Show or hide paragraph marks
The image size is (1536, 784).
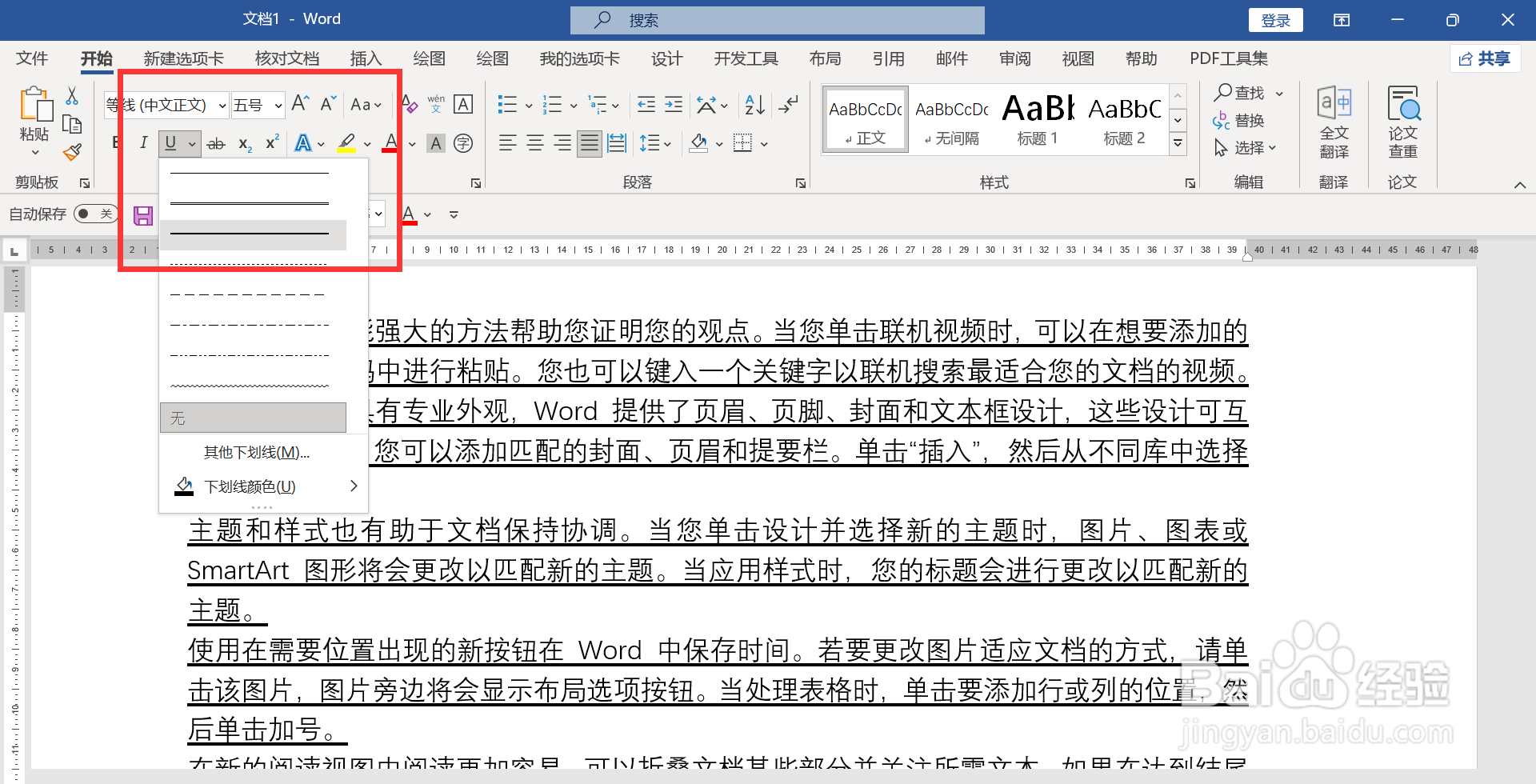[788, 105]
